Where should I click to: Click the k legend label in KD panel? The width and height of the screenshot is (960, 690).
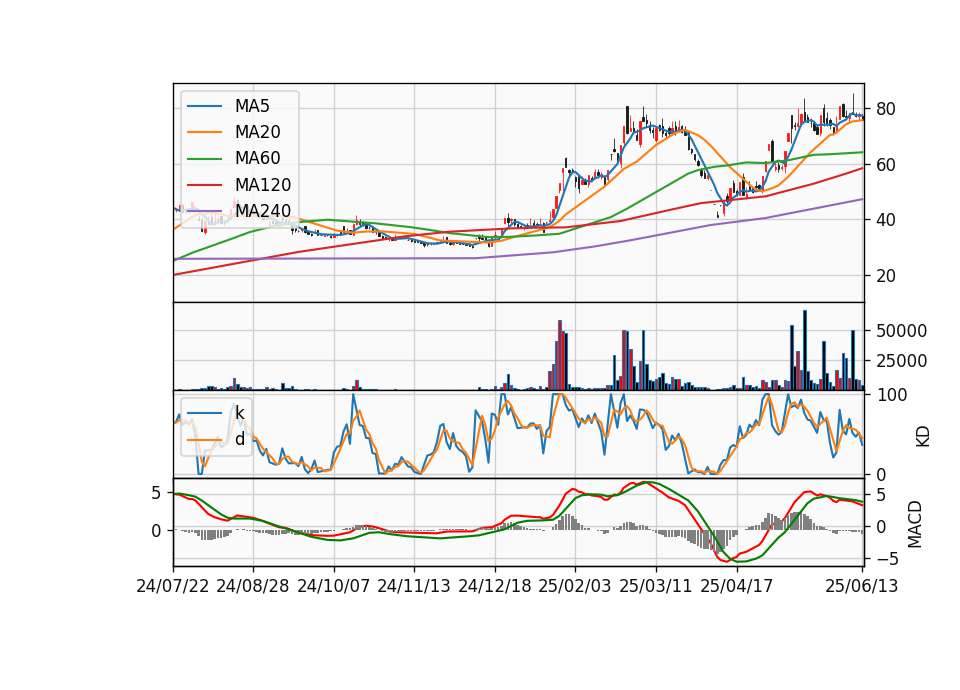(x=239, y=413)
